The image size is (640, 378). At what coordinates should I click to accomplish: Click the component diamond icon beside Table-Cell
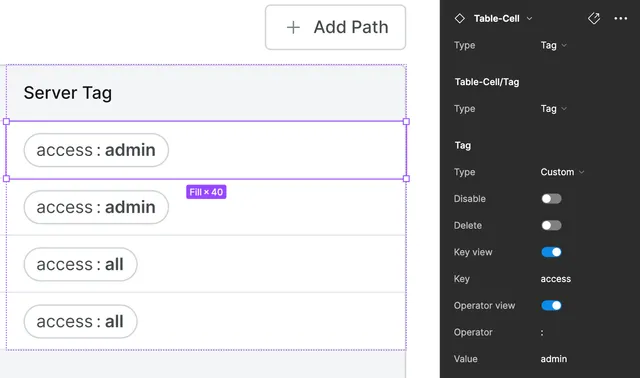pos(460,18)
